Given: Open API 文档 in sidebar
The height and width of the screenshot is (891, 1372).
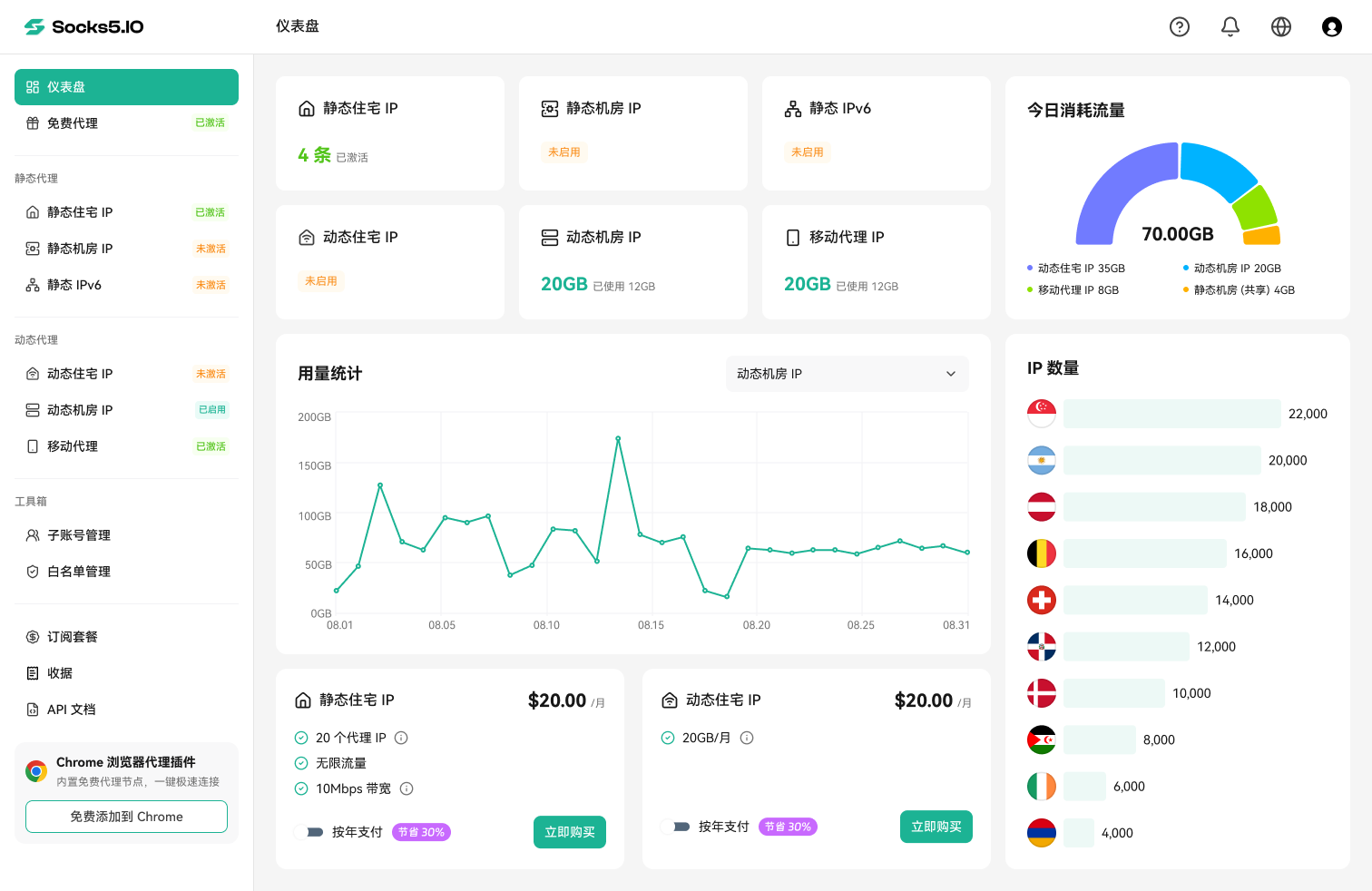Looking at the screenshot, I should (126, 710).
